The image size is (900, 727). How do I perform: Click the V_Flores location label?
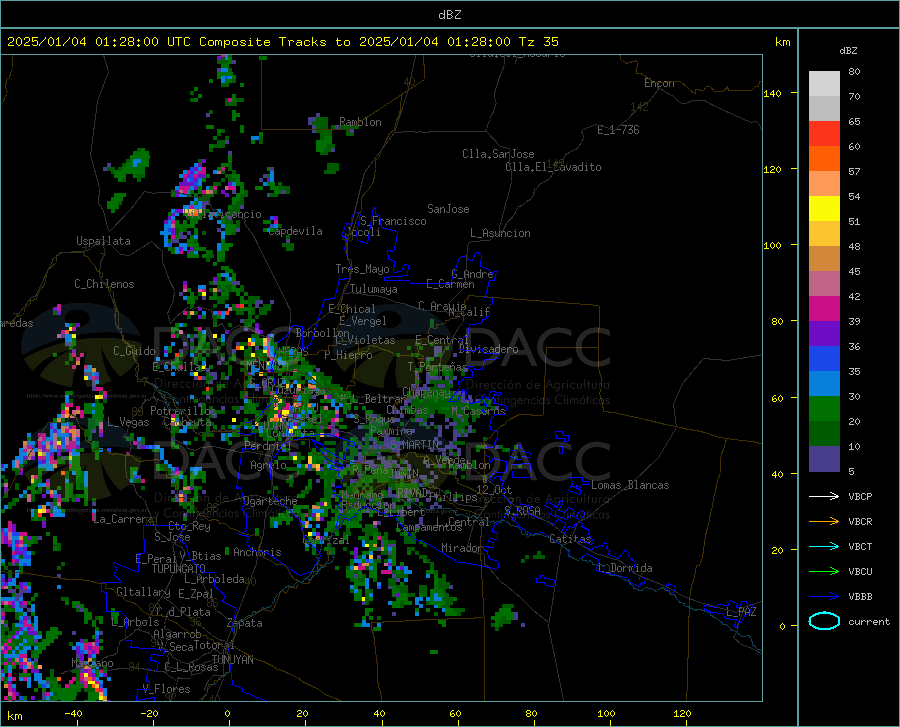coord(166,689)
